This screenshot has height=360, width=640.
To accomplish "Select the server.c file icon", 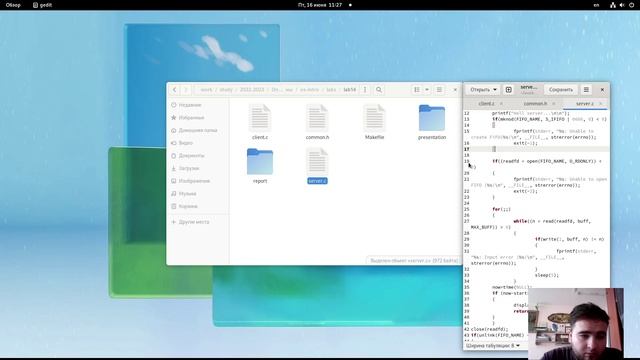I will pos(317,162).
